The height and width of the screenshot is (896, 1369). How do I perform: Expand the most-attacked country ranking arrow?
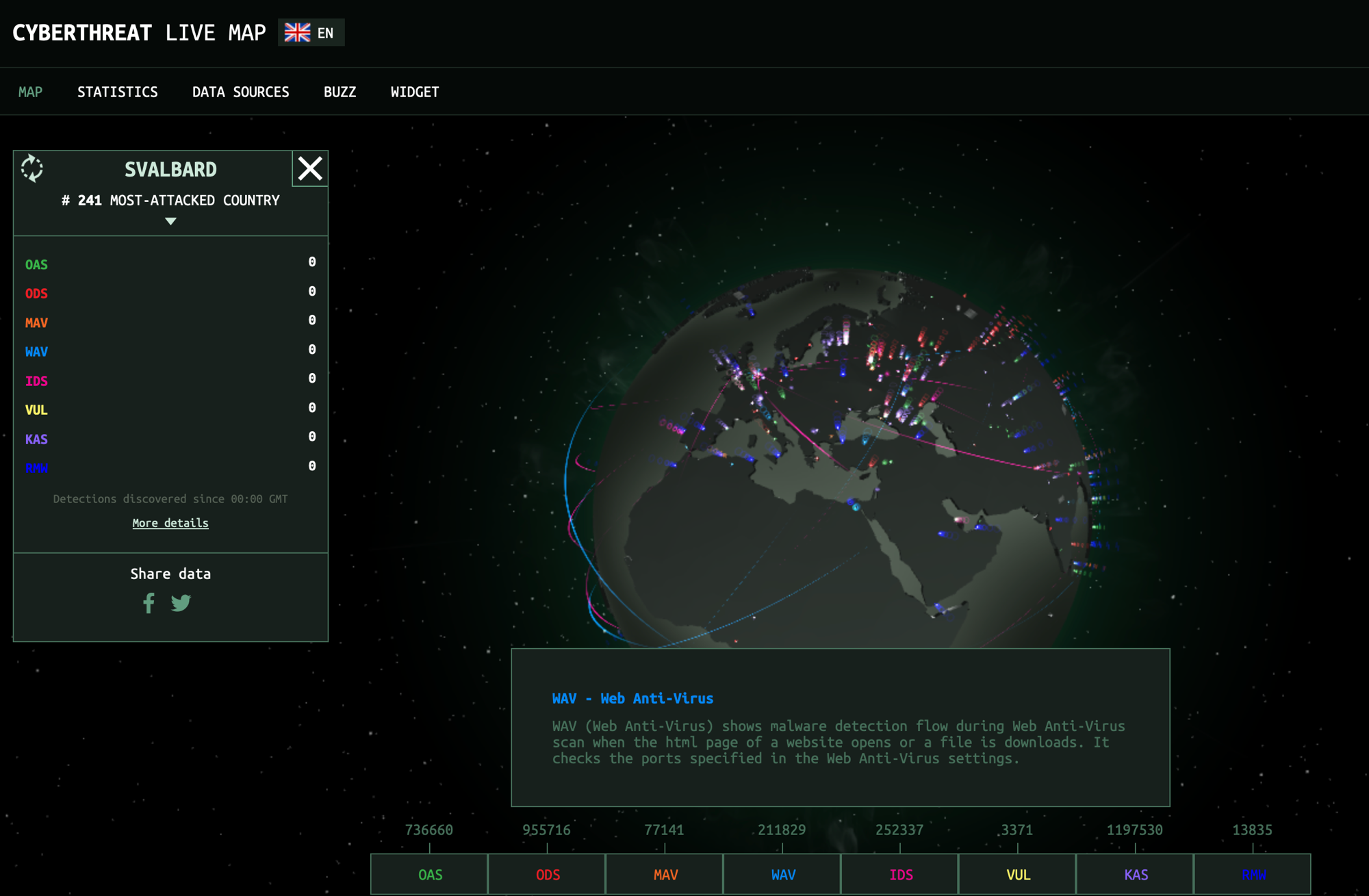point(170,221)
